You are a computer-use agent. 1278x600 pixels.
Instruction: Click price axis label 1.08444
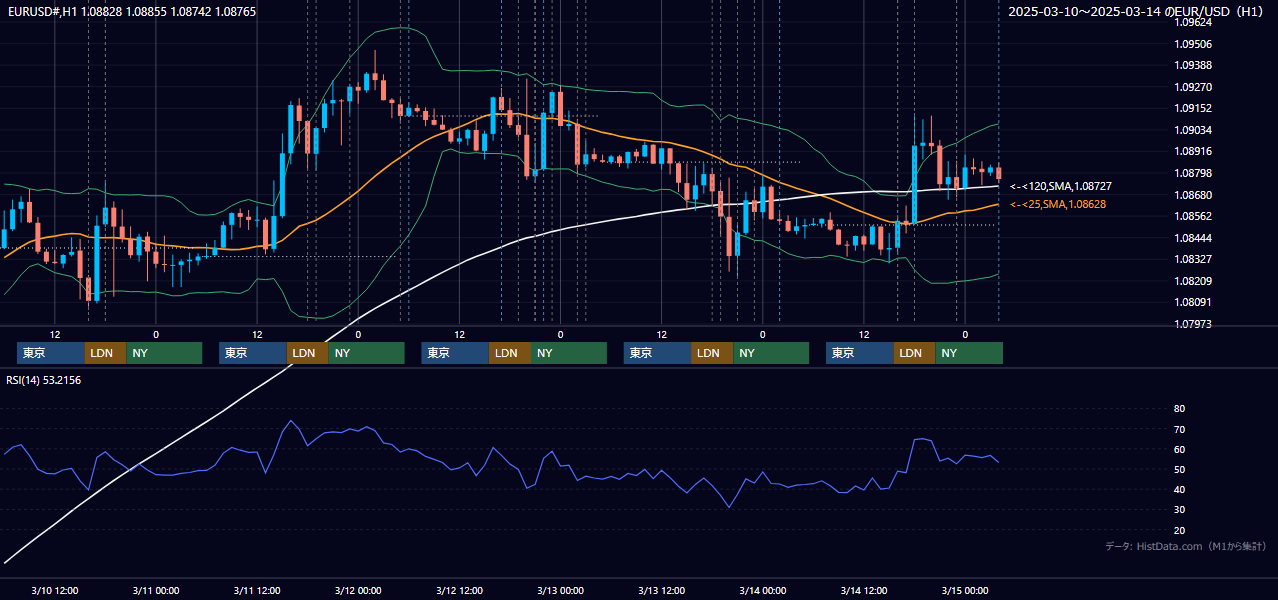(x=1192, y=238)
